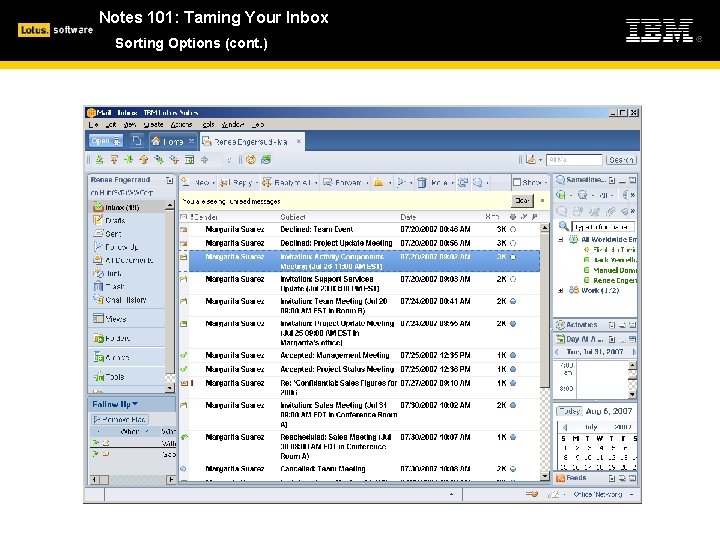Screen dimensions: 720x540
Task: Click the toolbar search input field
Action: [574, 160]
